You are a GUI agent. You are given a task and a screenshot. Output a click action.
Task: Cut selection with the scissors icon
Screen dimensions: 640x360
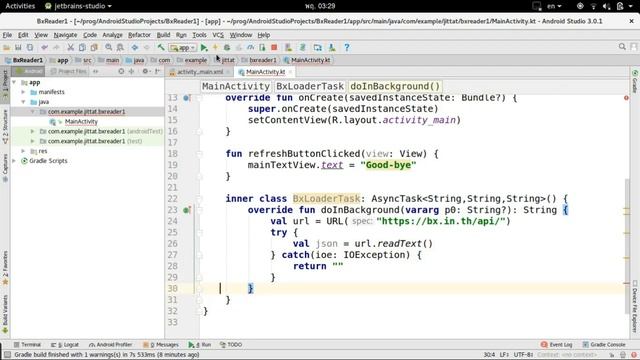[71, 48]
